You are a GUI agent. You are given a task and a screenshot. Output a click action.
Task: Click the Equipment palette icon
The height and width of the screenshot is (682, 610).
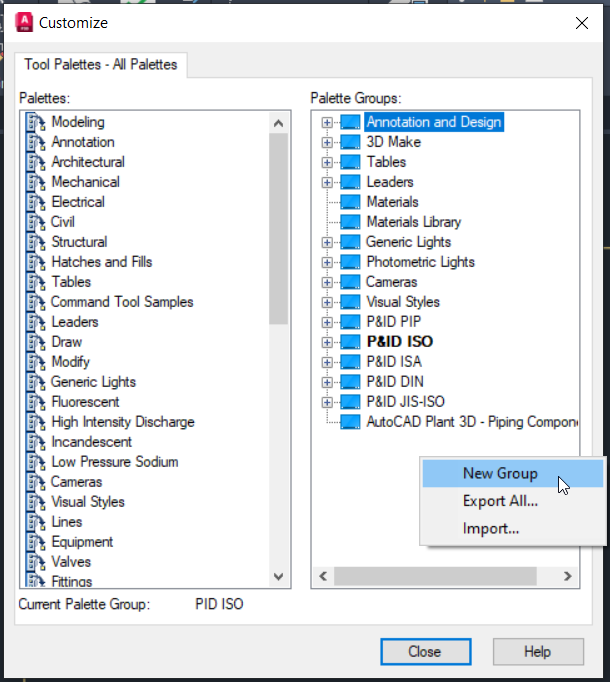(36, 542)
